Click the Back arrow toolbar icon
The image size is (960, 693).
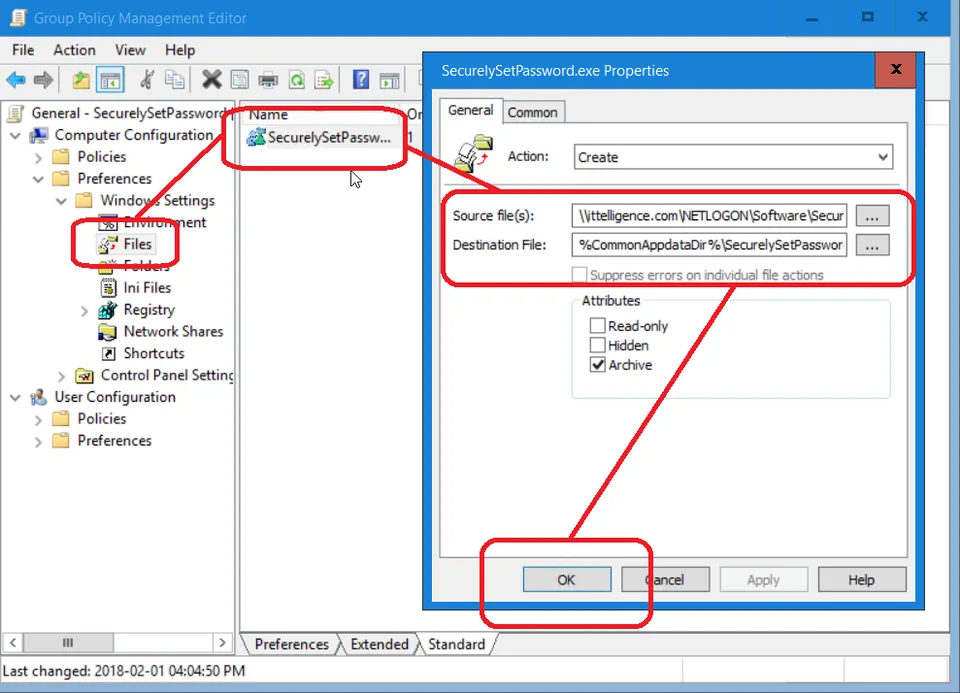click(16, 80)
